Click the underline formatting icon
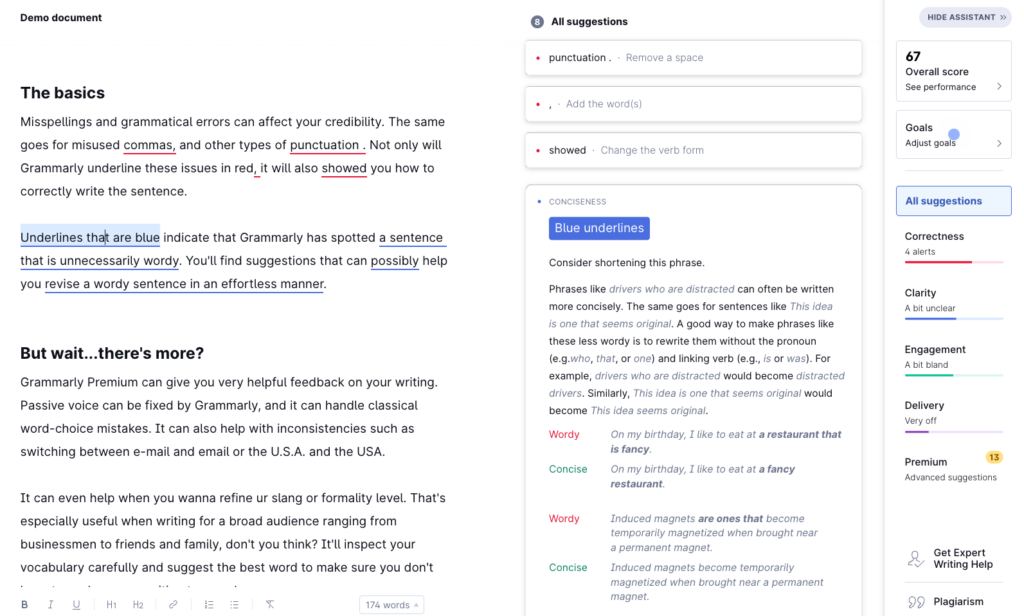Viewport: 1024px width, 616px height. (x=77, y=605)
